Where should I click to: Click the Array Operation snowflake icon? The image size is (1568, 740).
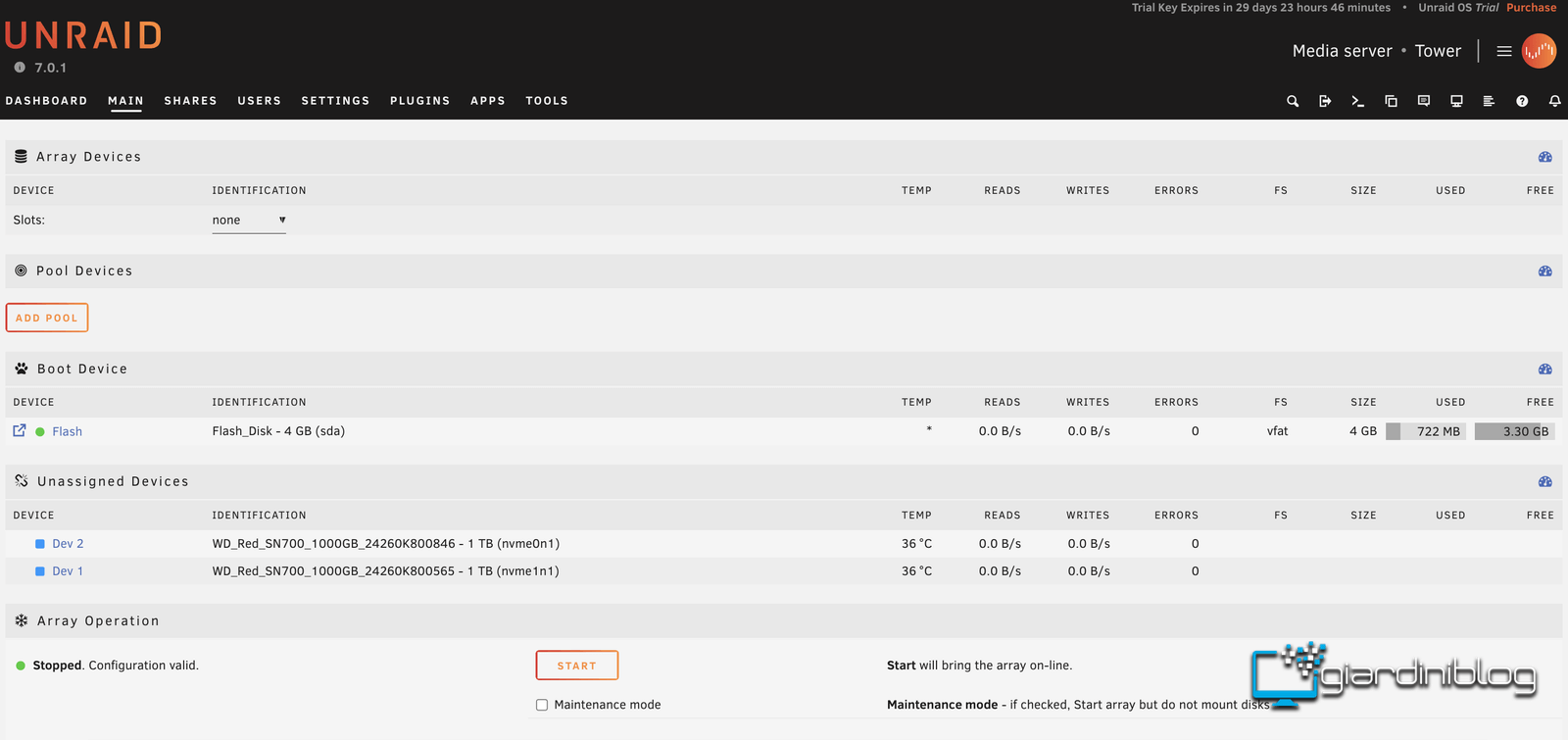22,620
